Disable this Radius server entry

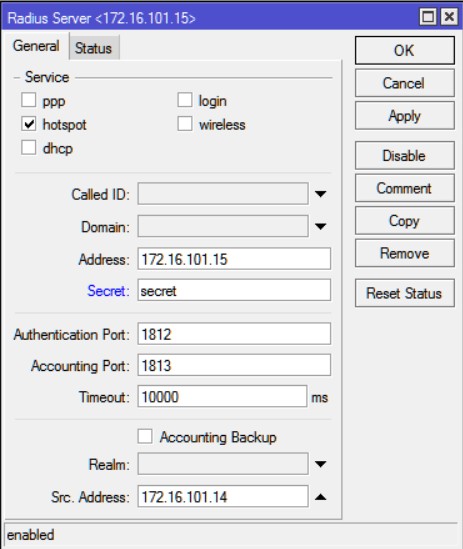pyautogui.click(x=405, y=155)
